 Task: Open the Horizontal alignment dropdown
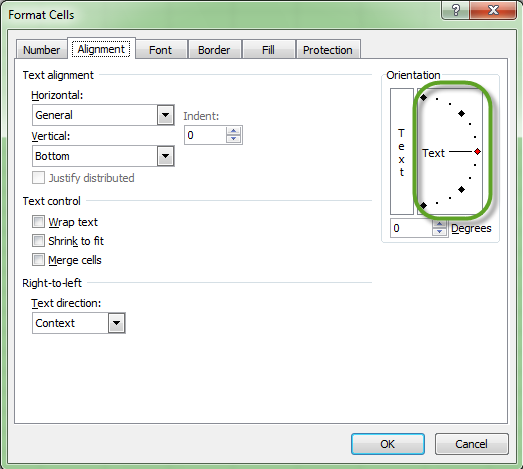(x=165, y=115)
